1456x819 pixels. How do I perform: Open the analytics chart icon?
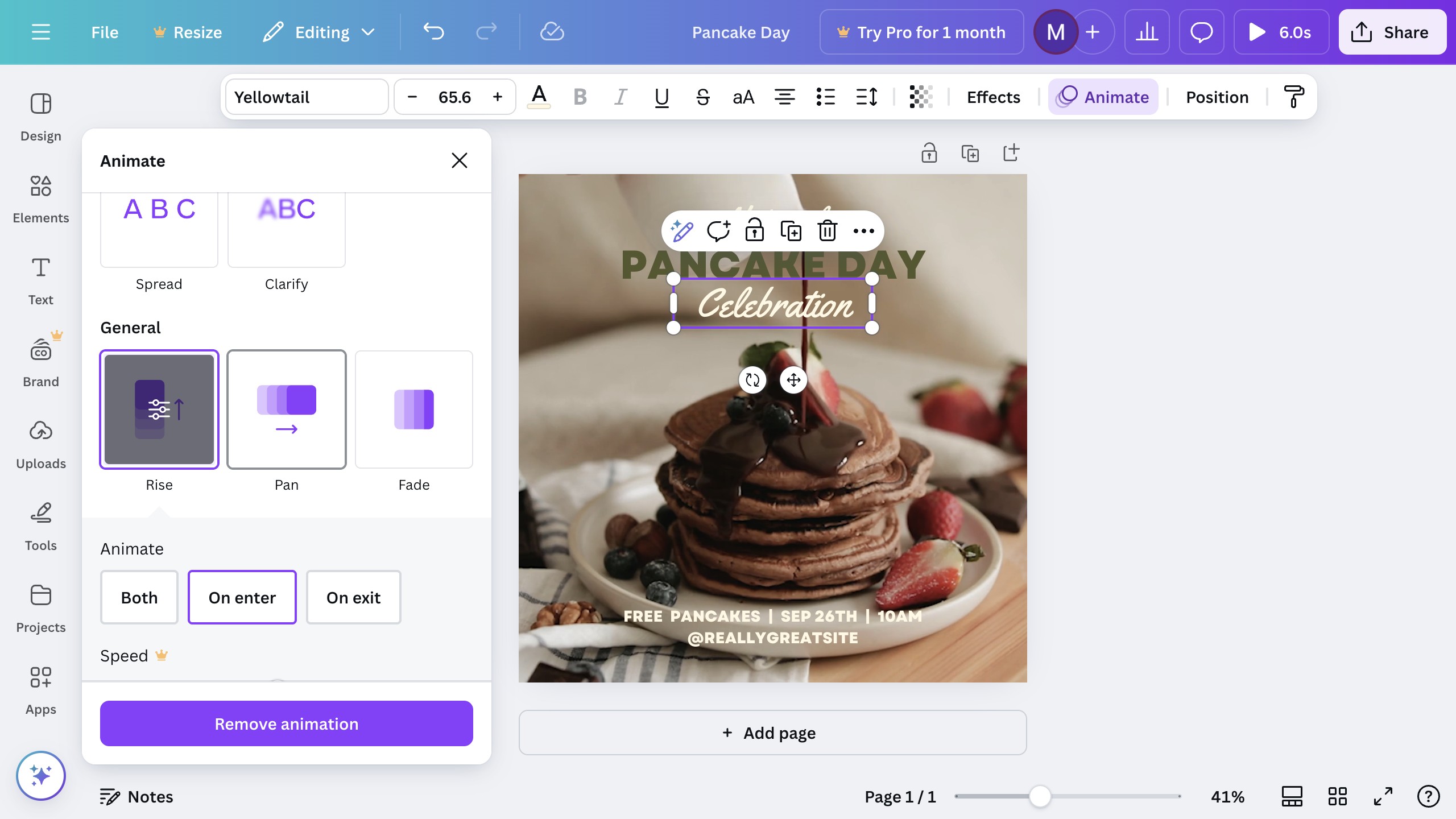pos(1147,32)
